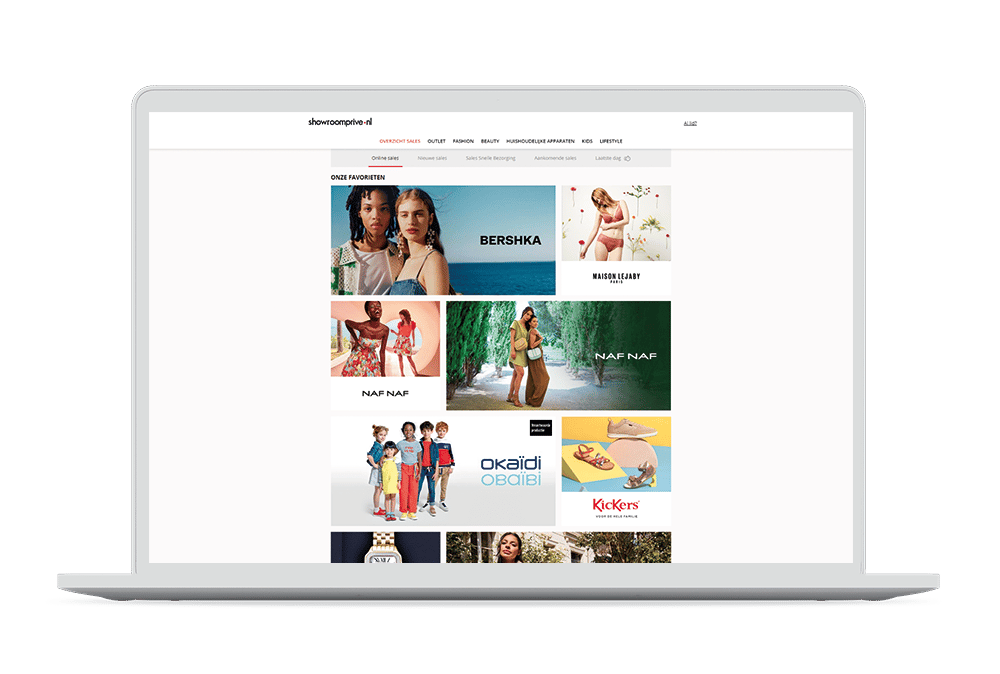Click the Al lid? login link

coord(688,122)
